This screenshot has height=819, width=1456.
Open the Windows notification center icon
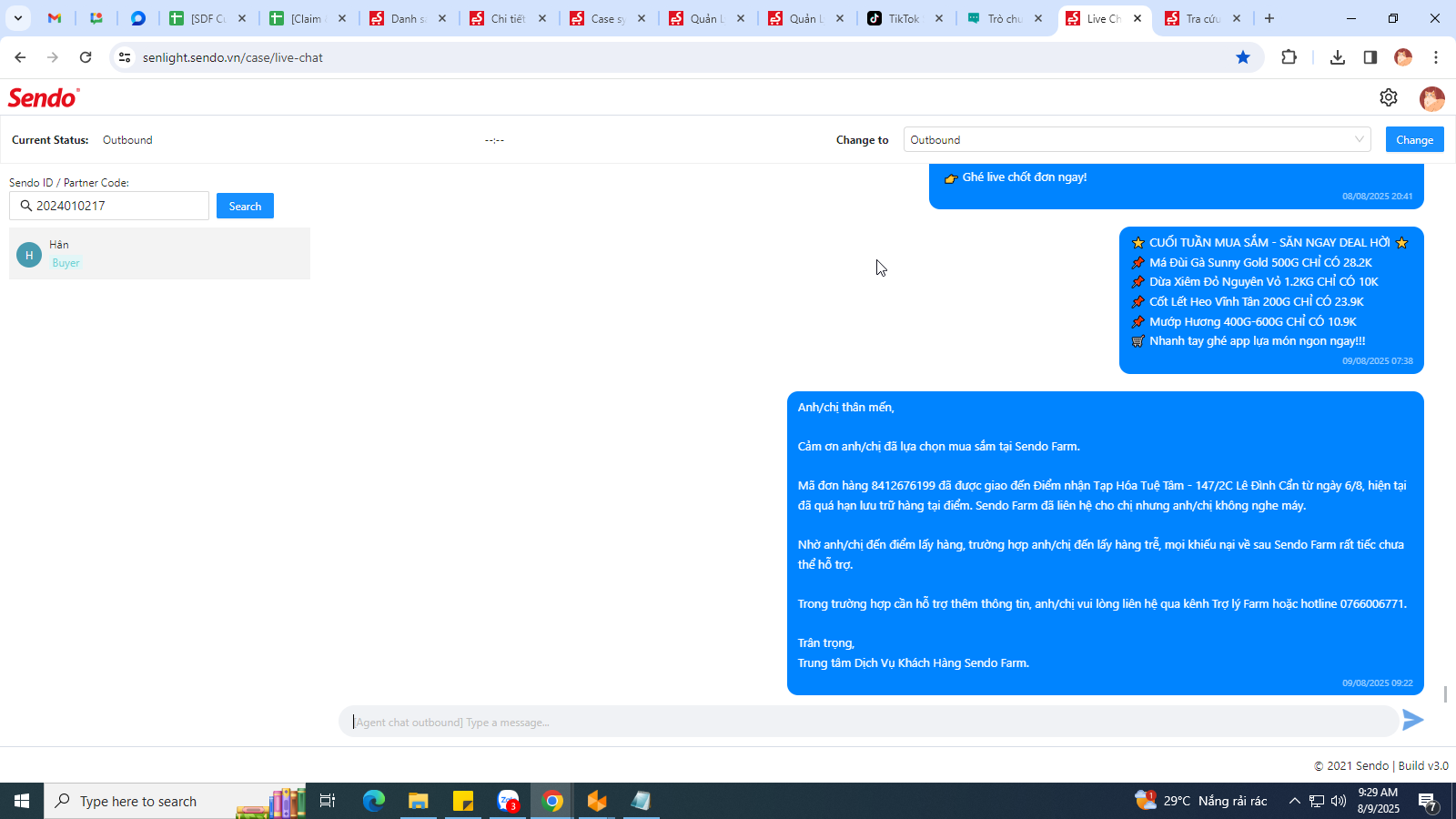(x=1428, y=801)
